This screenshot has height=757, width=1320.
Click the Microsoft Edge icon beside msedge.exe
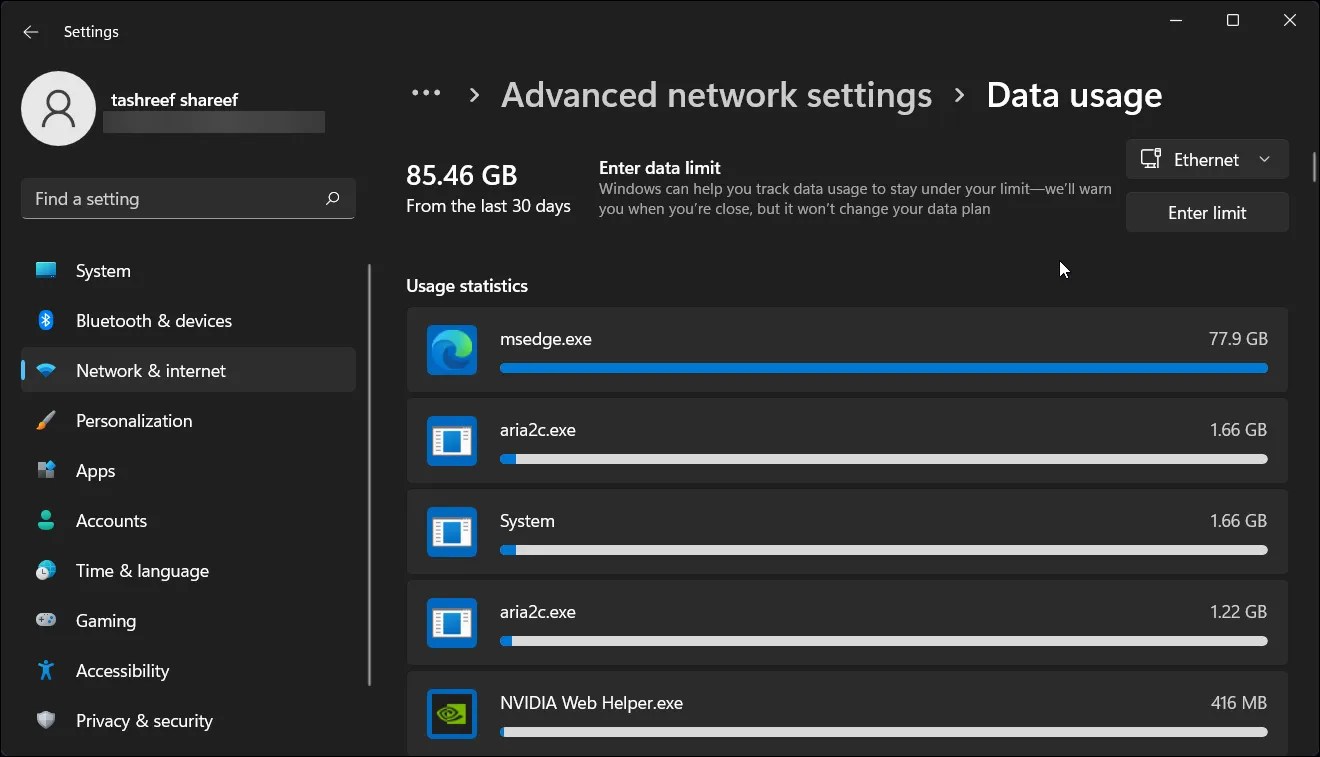click(x=451, y=351)
